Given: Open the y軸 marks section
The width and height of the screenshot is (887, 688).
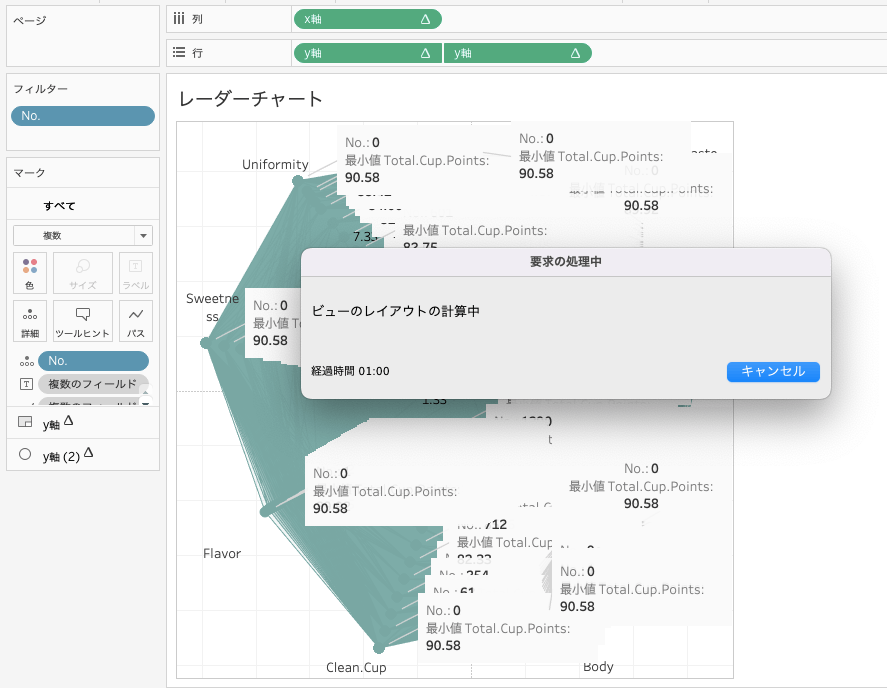Looking at the screenshot, I should 83,423.
